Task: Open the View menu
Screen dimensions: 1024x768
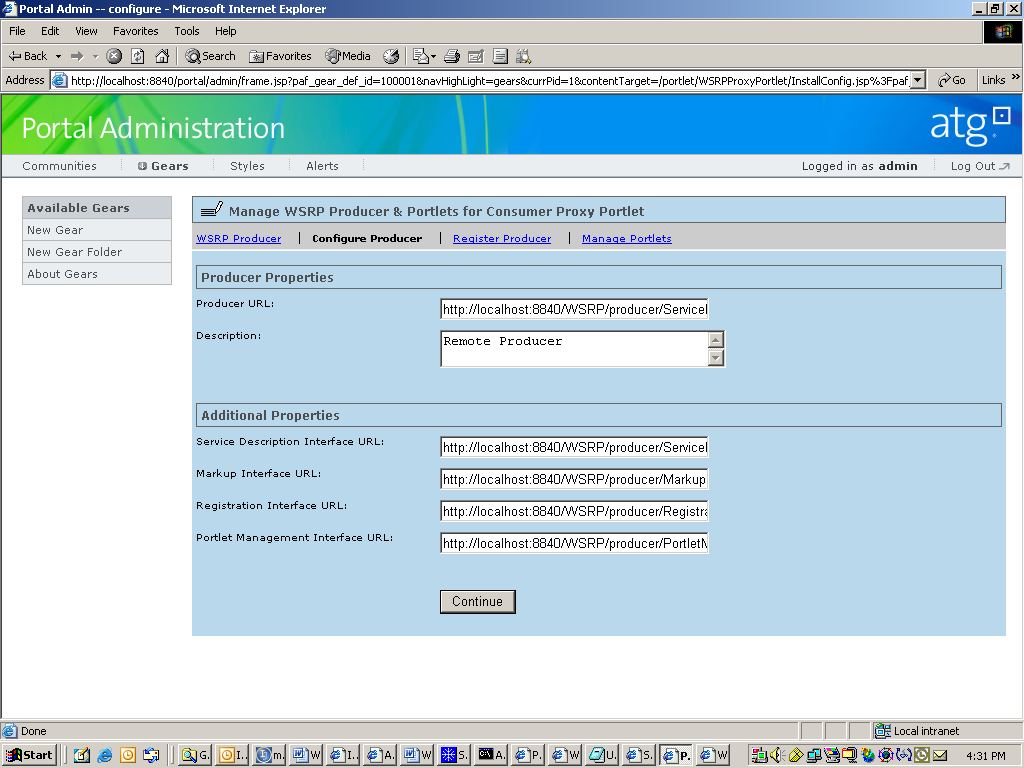Action: (86, 31)
